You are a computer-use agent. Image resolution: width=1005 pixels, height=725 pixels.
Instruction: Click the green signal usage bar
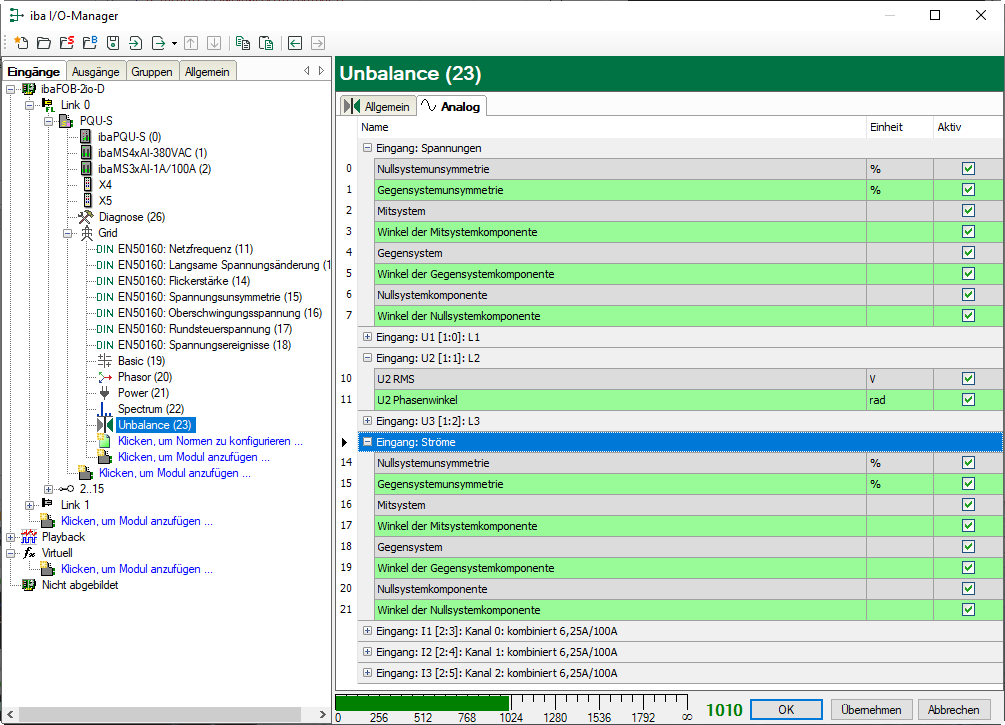(x=422, y=703)
